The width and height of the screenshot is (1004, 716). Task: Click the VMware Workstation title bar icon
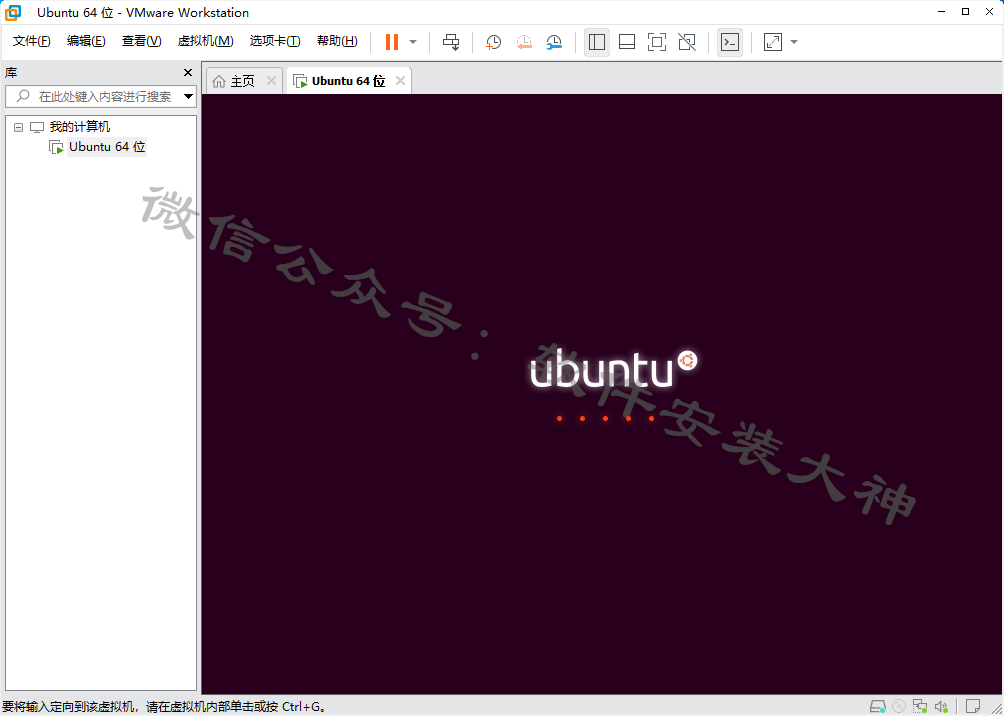[x=13, y=12]
